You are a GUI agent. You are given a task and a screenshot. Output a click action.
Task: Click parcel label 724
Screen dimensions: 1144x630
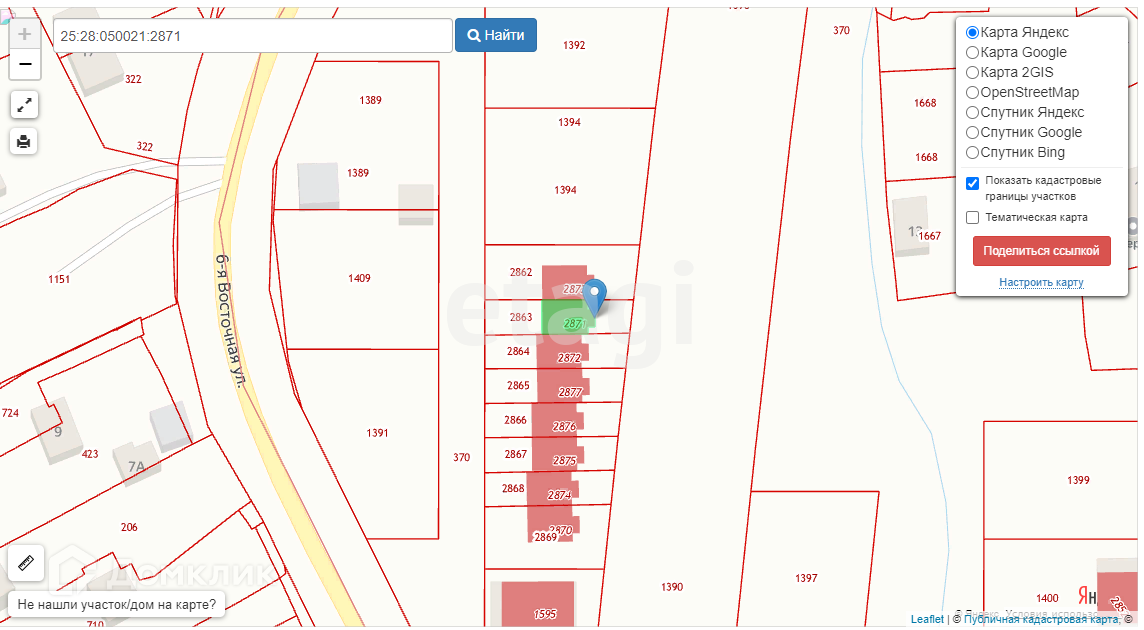click(x=10, y=413)
